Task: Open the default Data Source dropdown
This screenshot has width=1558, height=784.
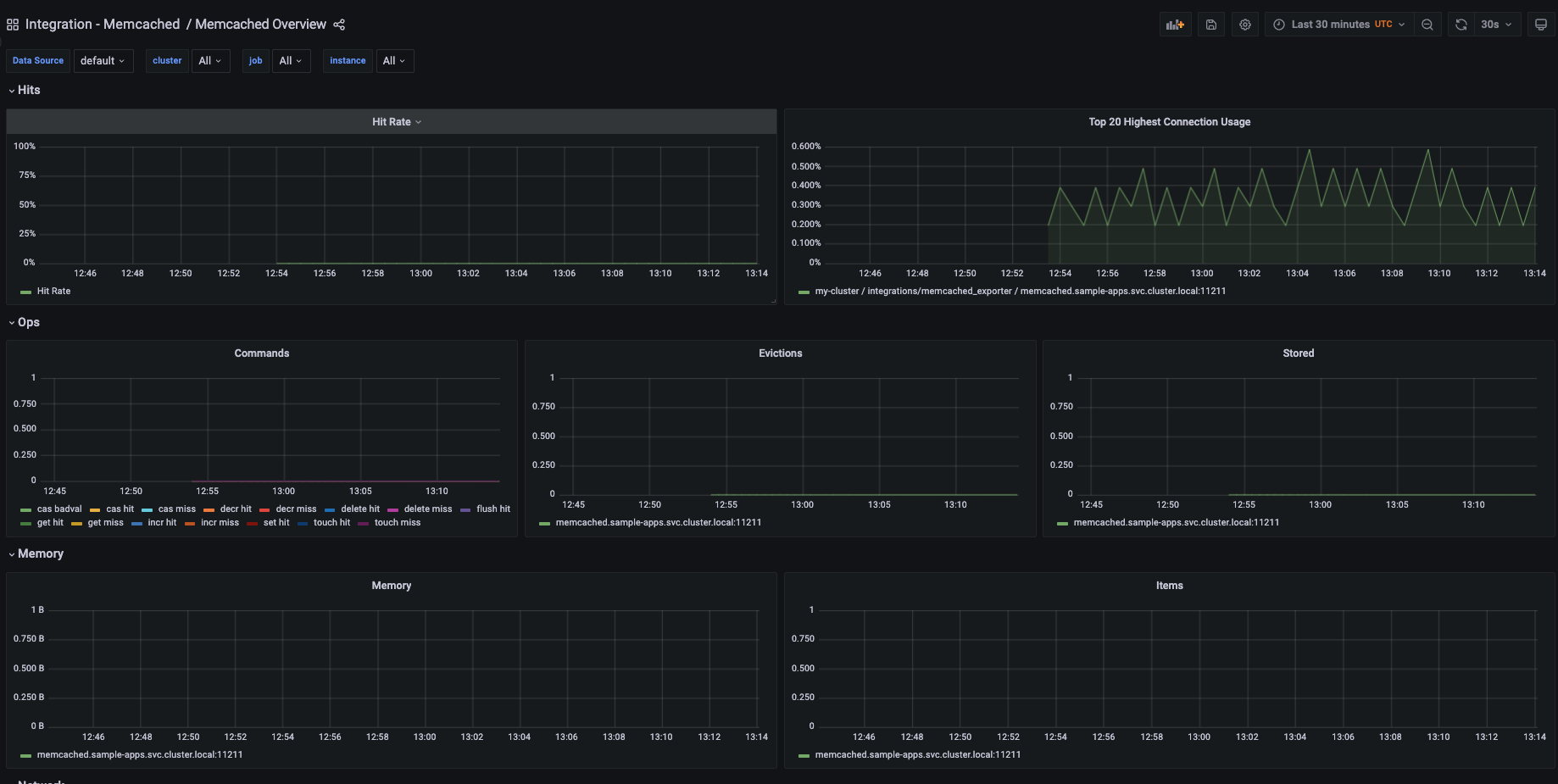Action: coord(103,60)
